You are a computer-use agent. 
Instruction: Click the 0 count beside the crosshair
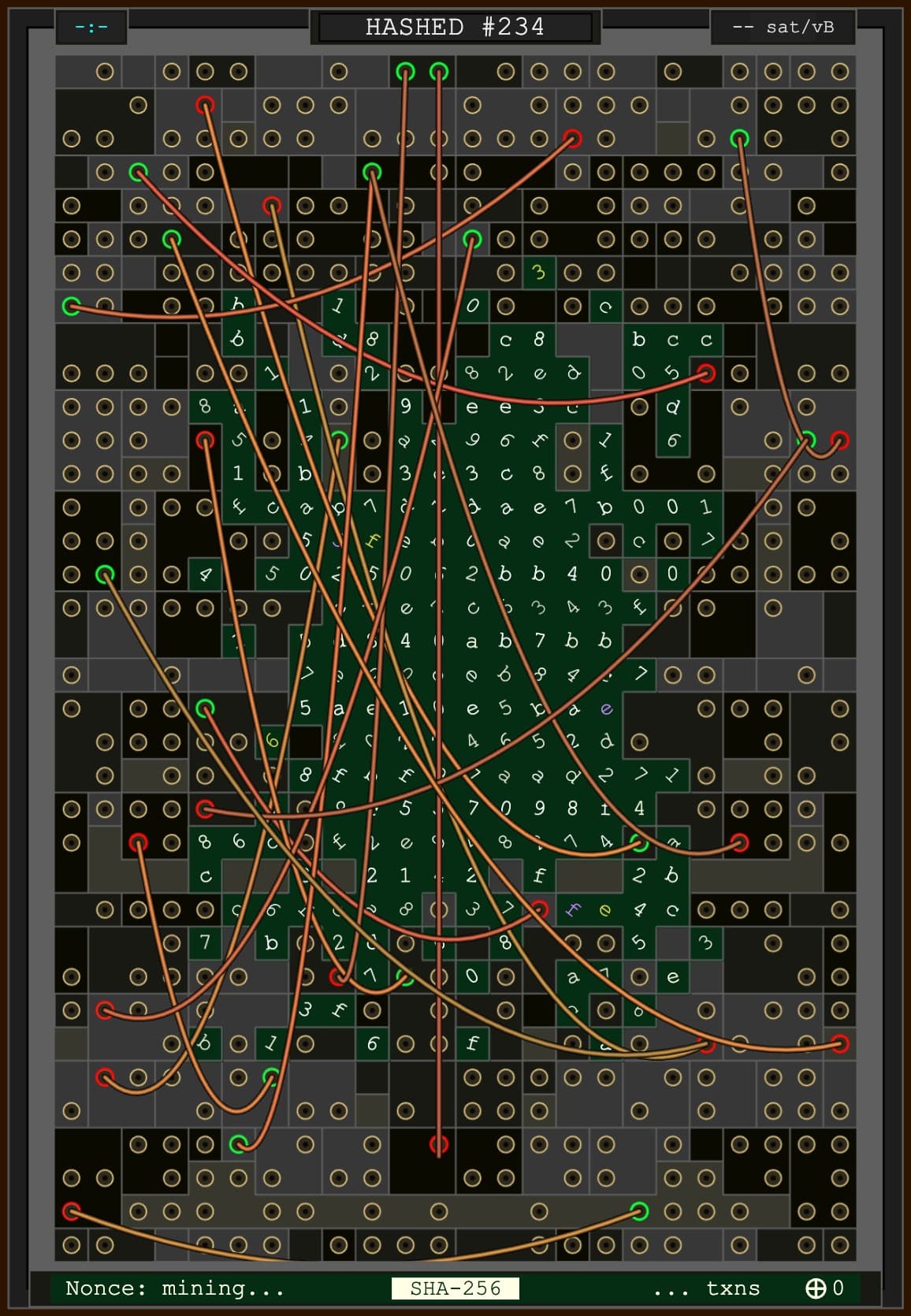pyautogui.click(x=838, y=1288)
